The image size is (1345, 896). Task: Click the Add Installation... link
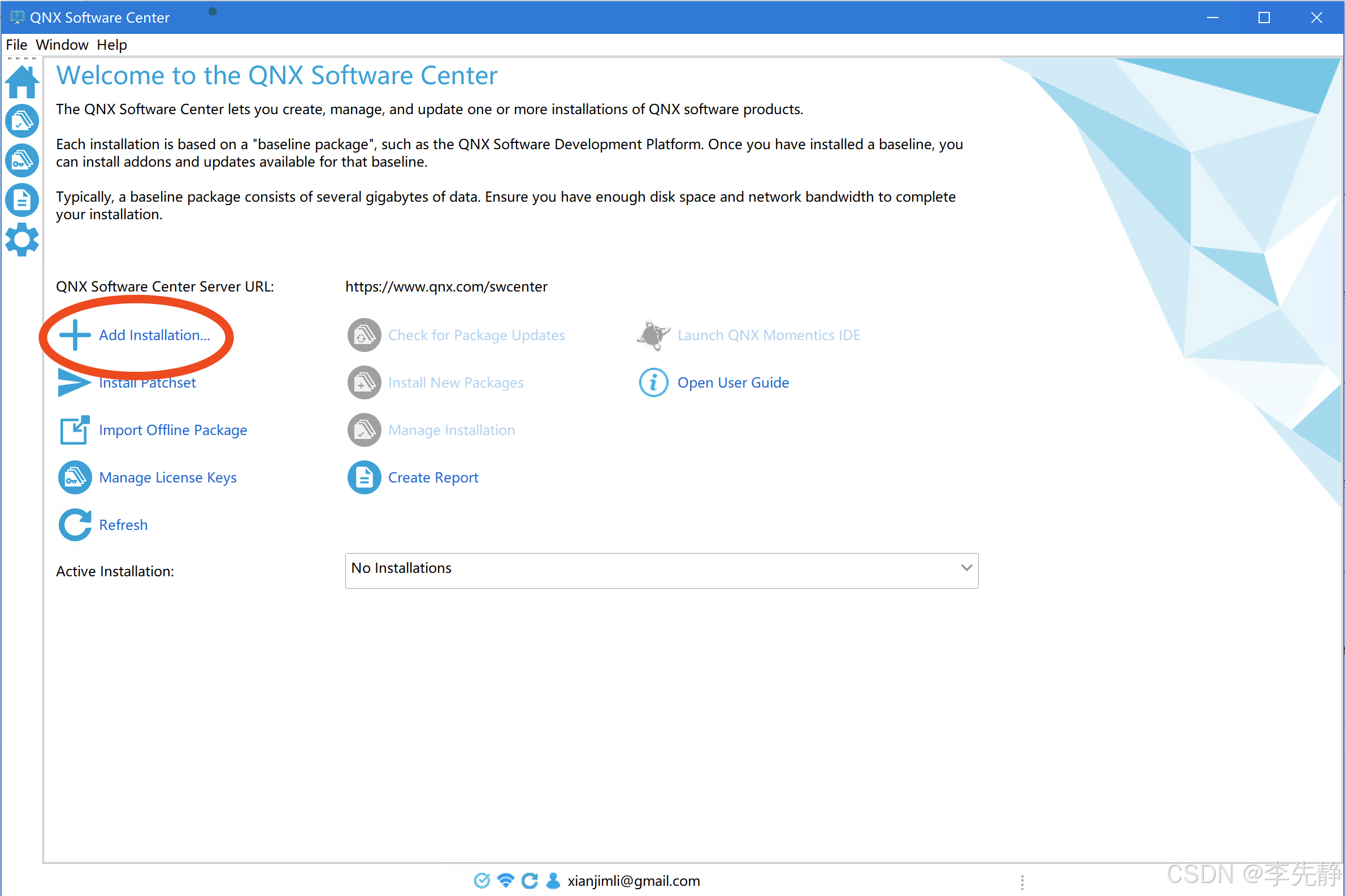pos(154,335)
